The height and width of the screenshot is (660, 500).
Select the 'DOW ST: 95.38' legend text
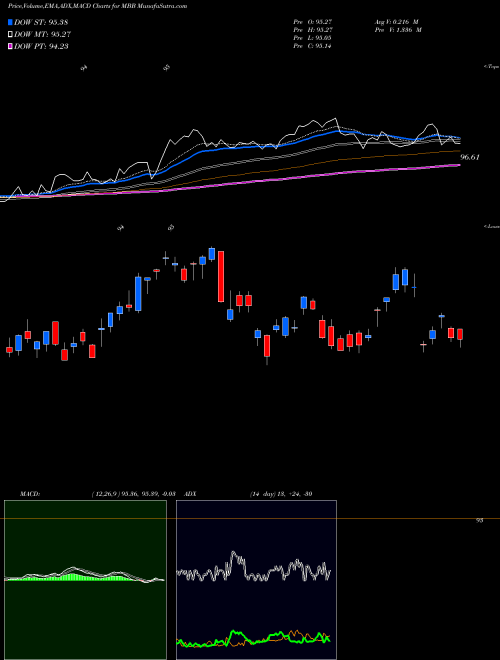pyautogui.click(x=41, y=22)
